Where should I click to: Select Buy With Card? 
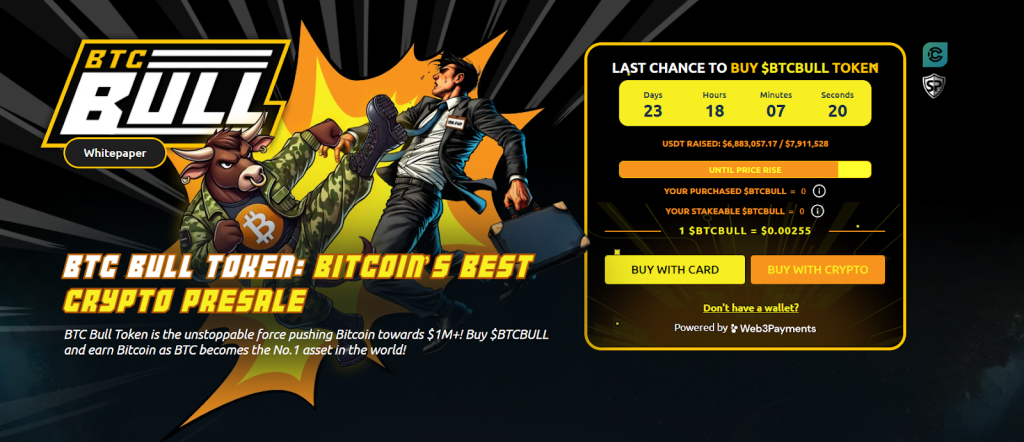pos(675,270)
